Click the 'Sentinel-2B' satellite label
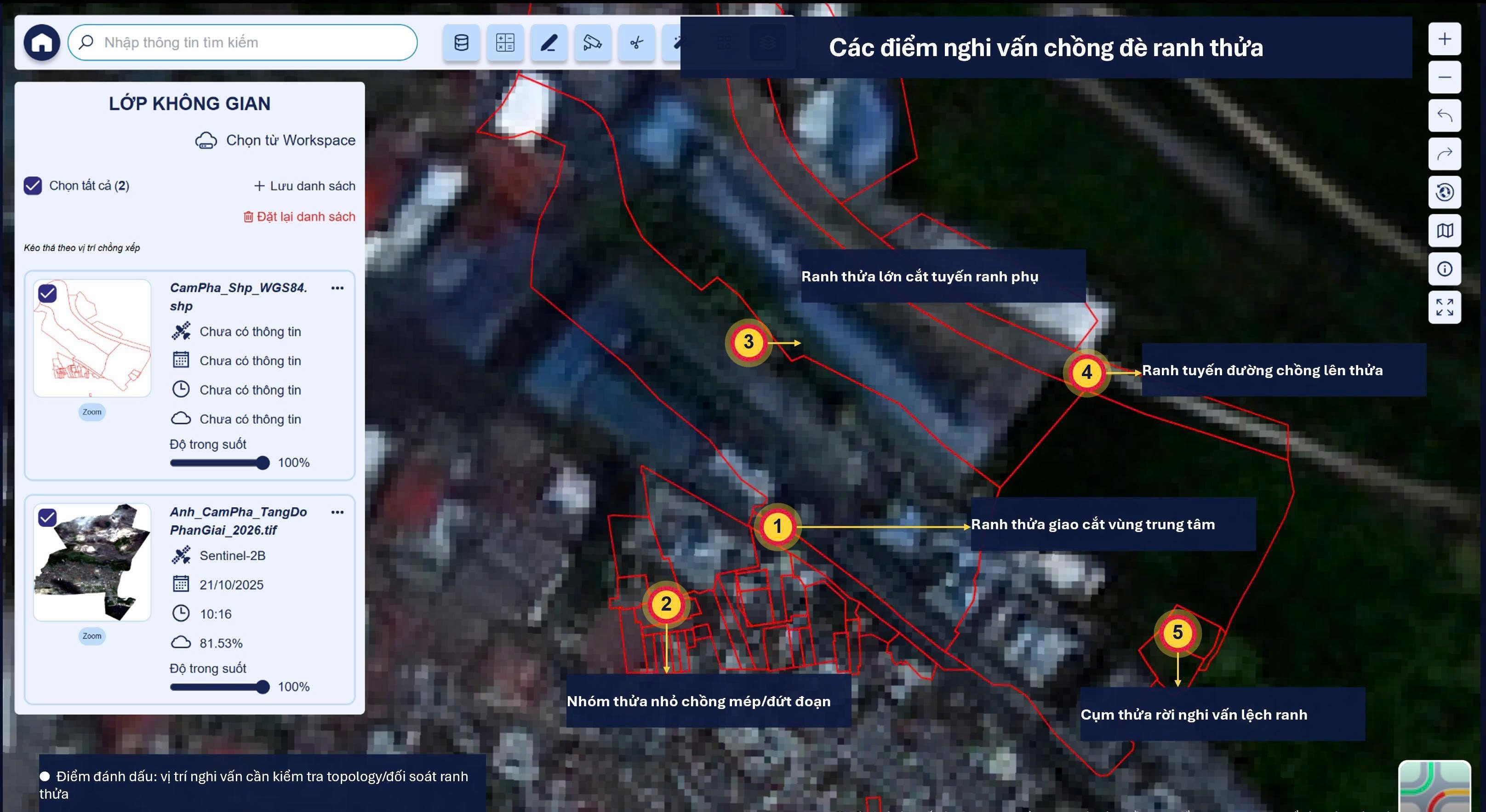Screen dimensions: 1486x812 [233, 555]
